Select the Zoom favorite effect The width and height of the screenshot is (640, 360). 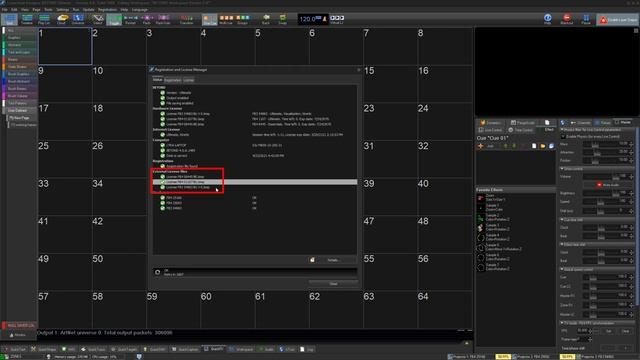tap(515, 198)
